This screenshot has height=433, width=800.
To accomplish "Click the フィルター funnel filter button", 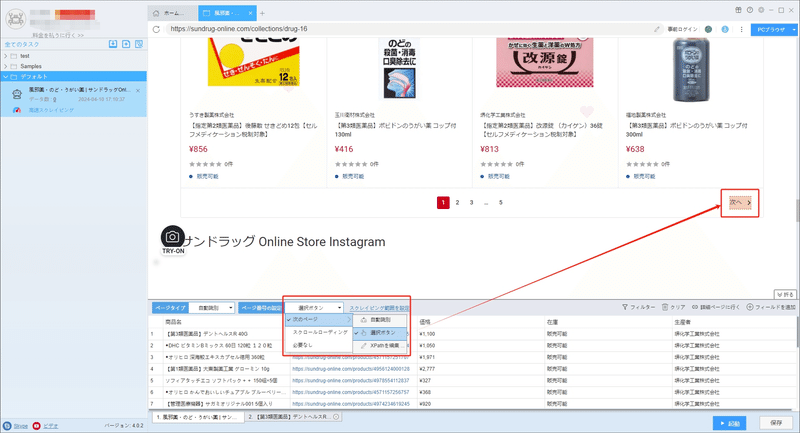I will pyautogui.click(x=638, y=307).
